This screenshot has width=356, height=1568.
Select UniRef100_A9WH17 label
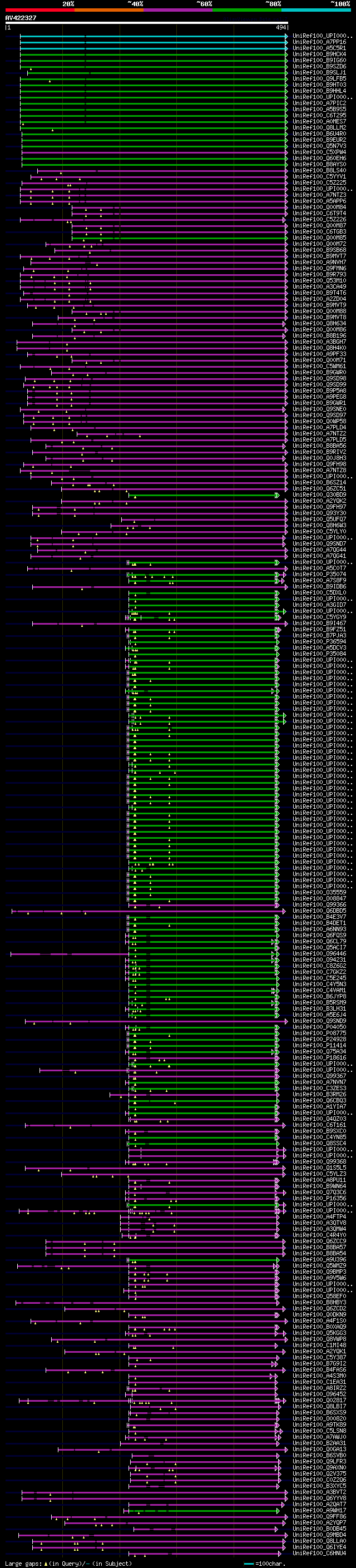coord(319,1510)
